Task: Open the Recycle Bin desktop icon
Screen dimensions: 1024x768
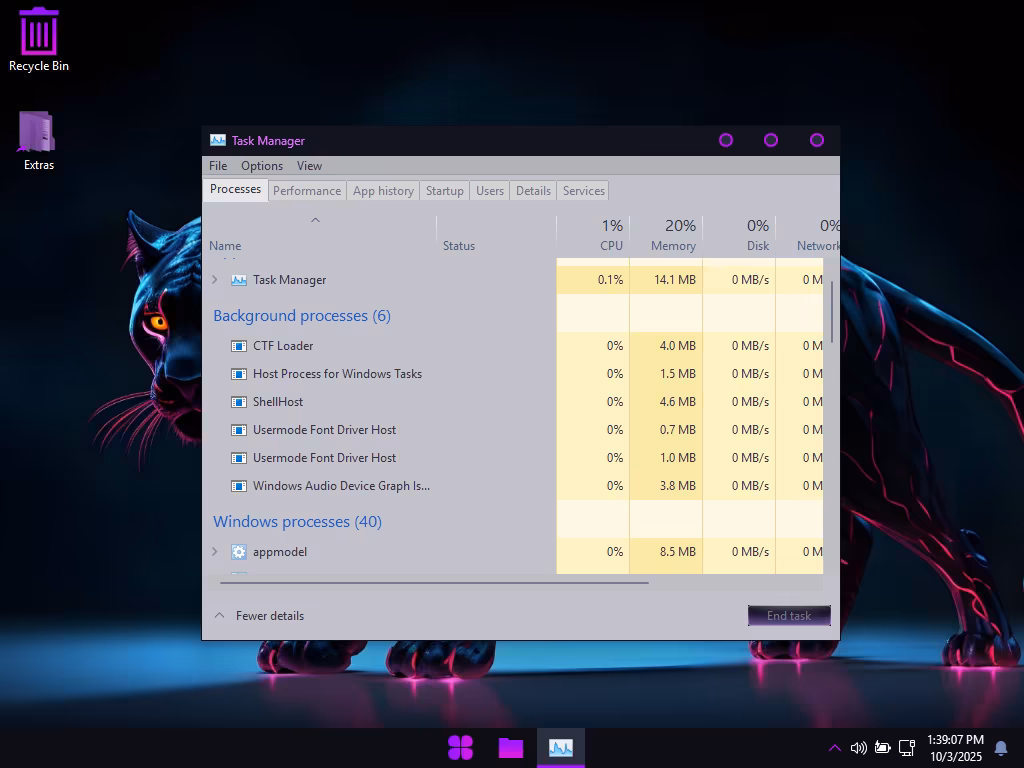Action: point(39,39)
